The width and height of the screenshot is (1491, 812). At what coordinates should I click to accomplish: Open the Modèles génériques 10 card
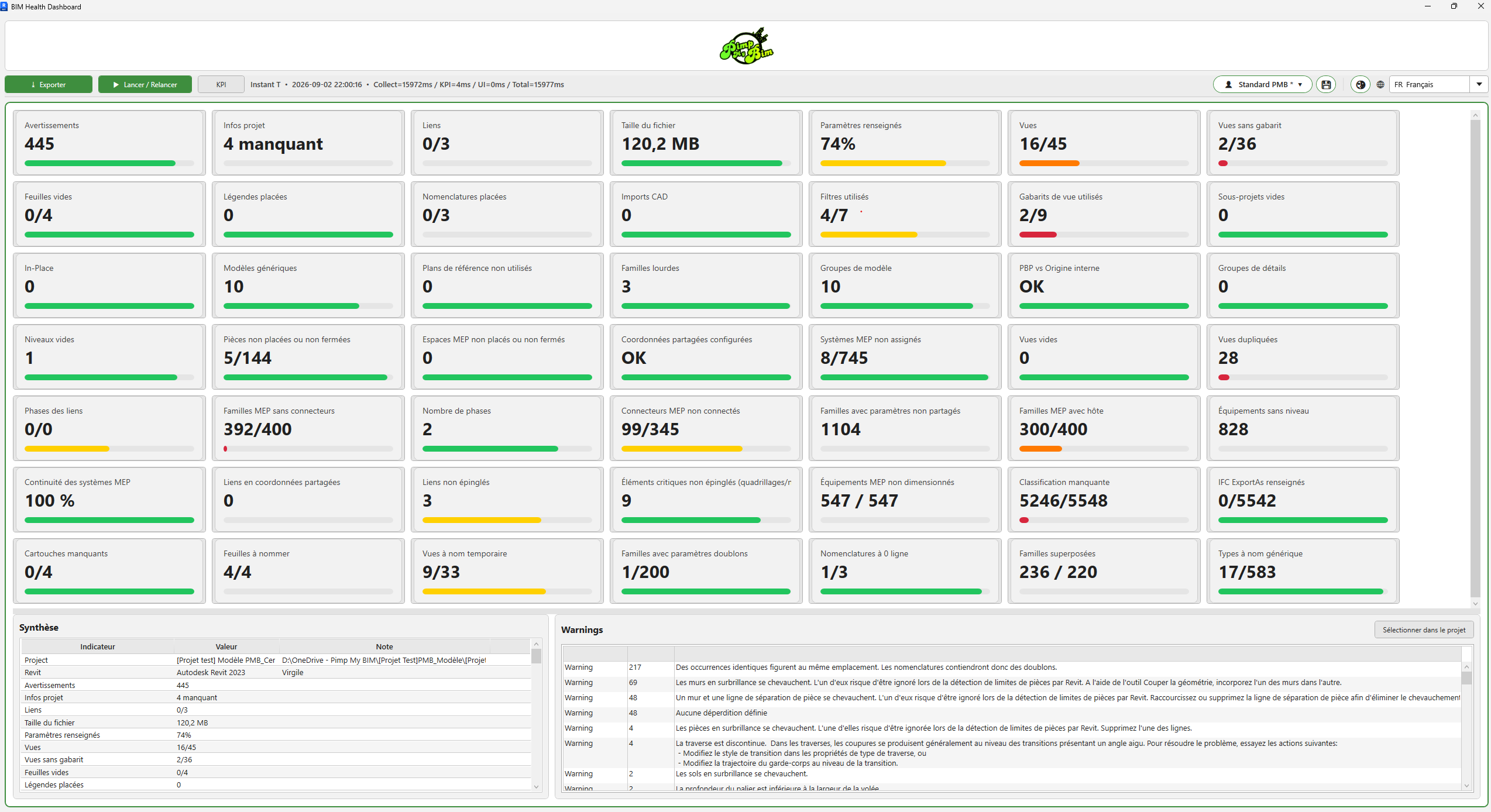click(308, 285)
